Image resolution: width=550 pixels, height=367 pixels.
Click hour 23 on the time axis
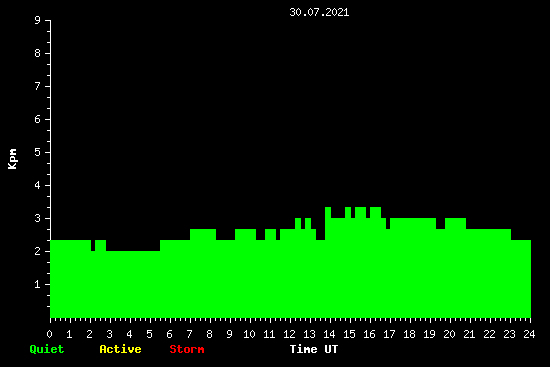point(509,334)
